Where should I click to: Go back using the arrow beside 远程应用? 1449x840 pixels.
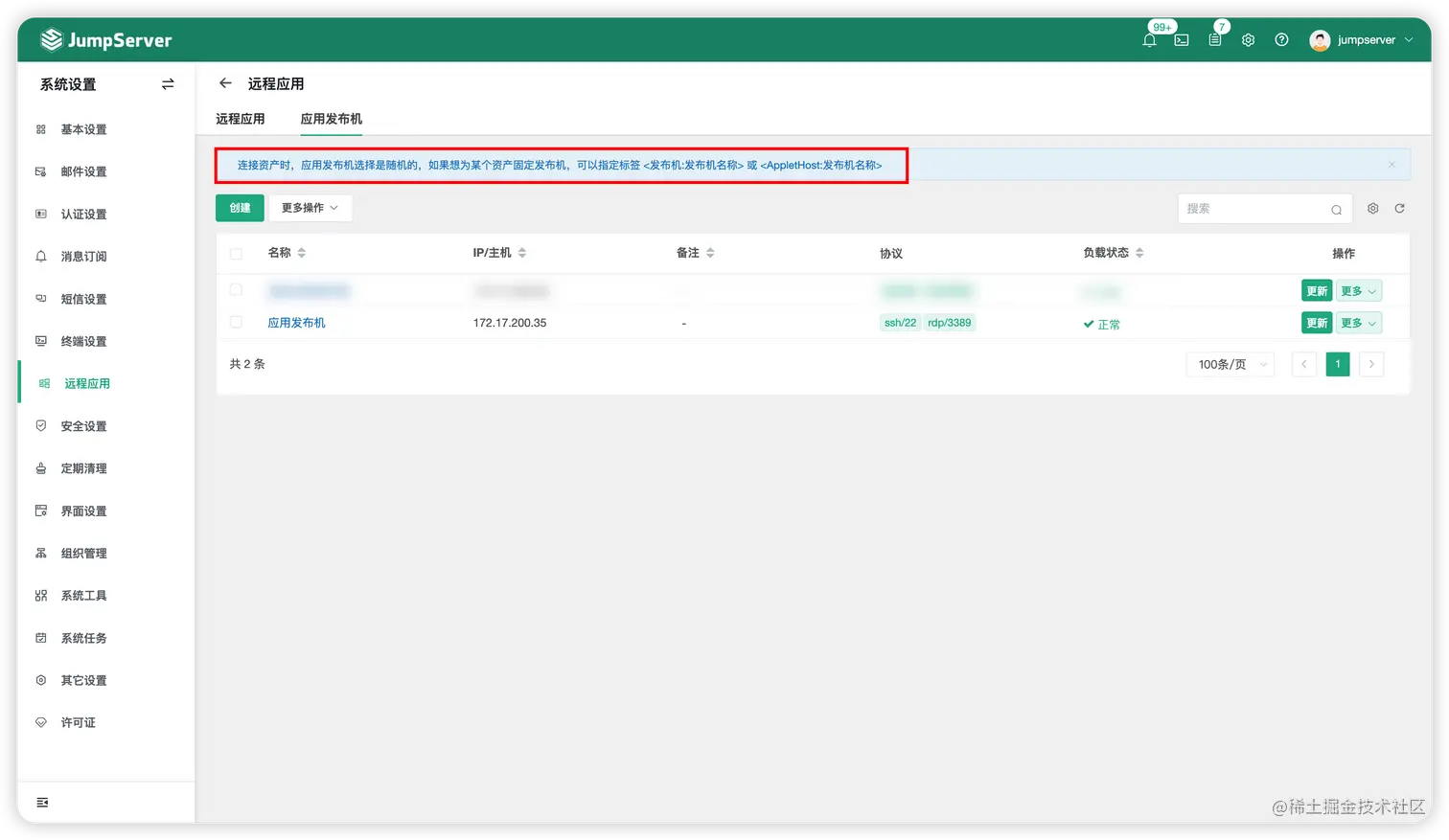click(225, 83)
